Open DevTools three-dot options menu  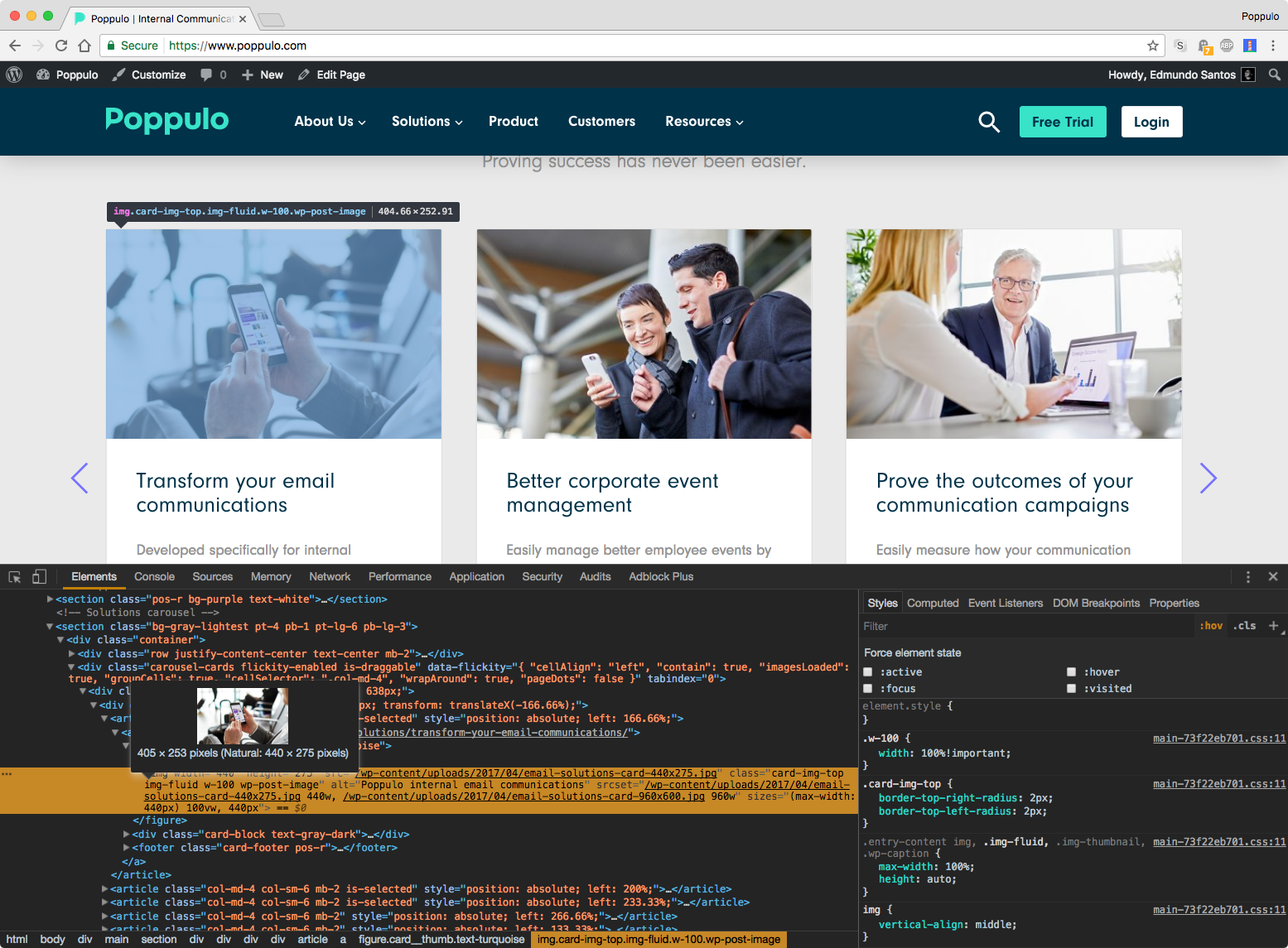point(1247,577)
